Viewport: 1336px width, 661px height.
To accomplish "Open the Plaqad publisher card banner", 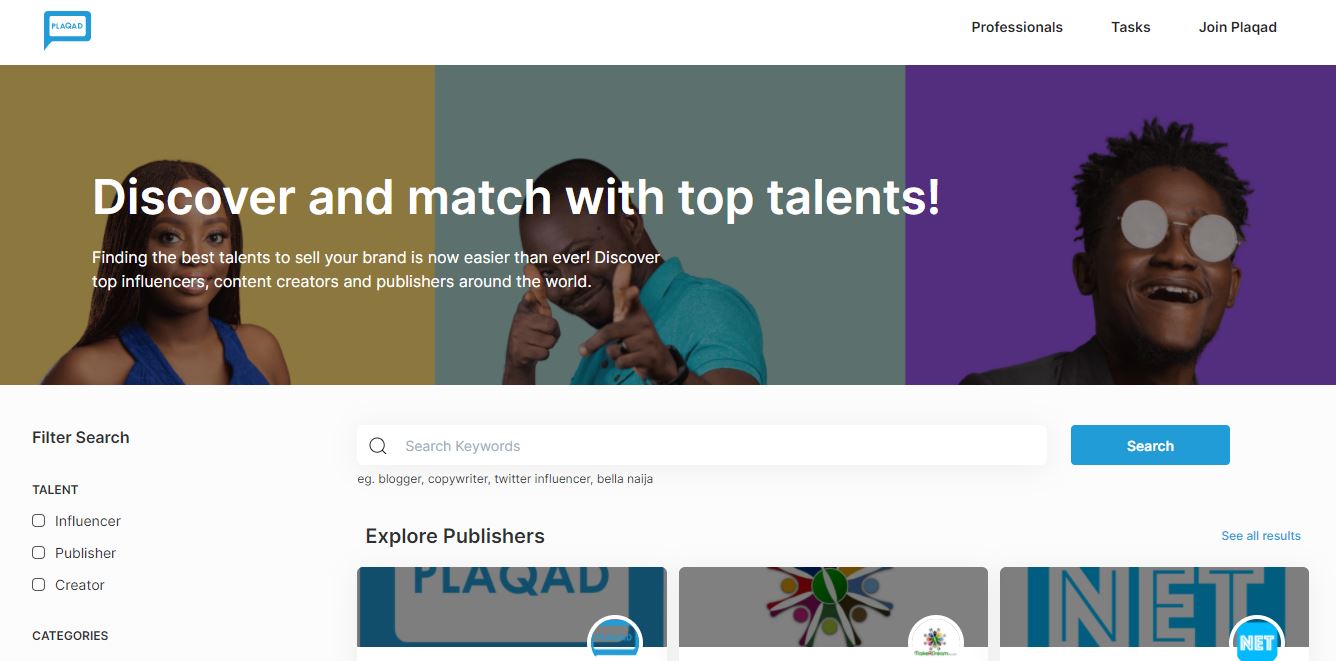I will pyautogui.click(x=480, y=605).
